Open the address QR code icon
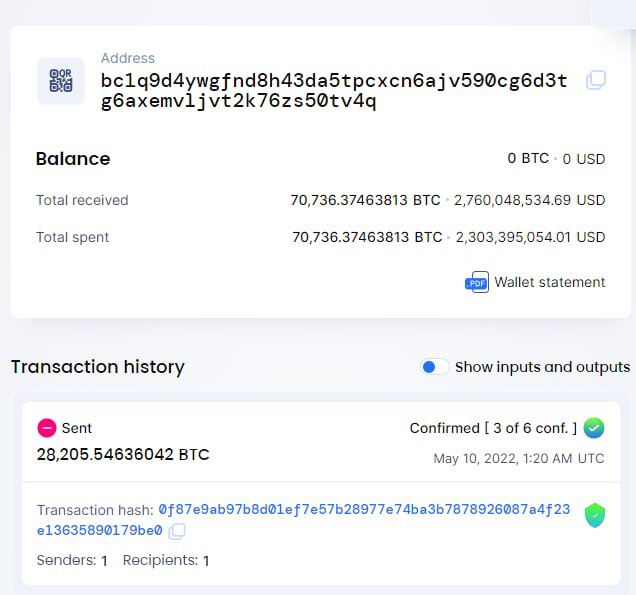Screen dimensions: 636x595 point(61,81)
